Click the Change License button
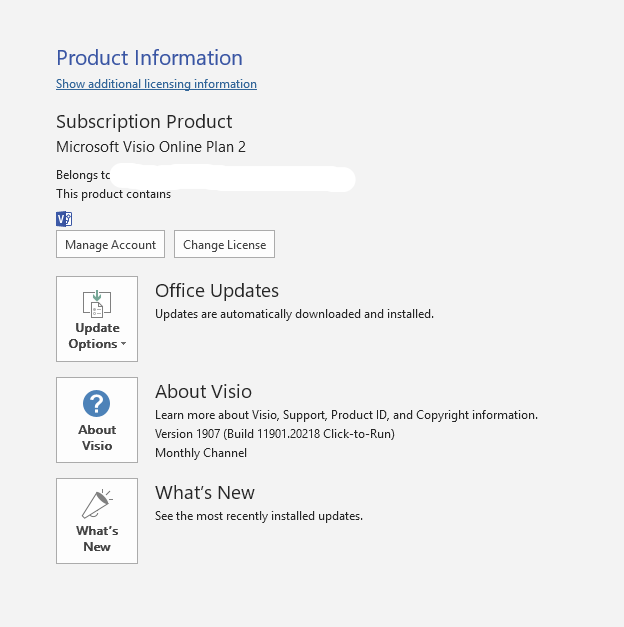The image size is (624, 627). (x=224, y=244)
